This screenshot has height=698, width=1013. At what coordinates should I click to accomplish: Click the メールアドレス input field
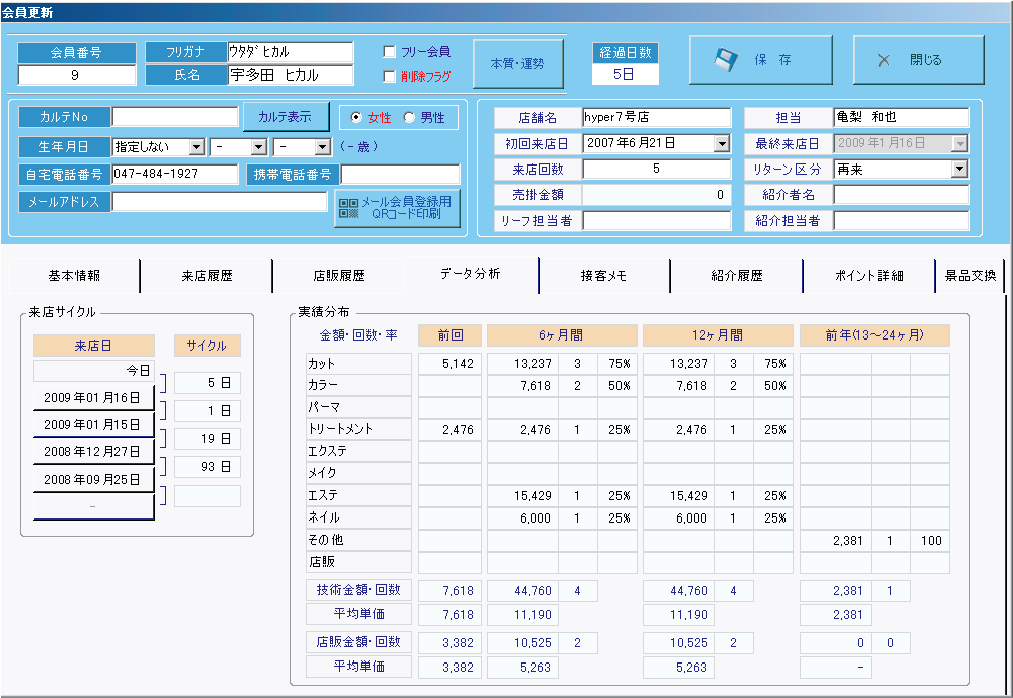219,202
